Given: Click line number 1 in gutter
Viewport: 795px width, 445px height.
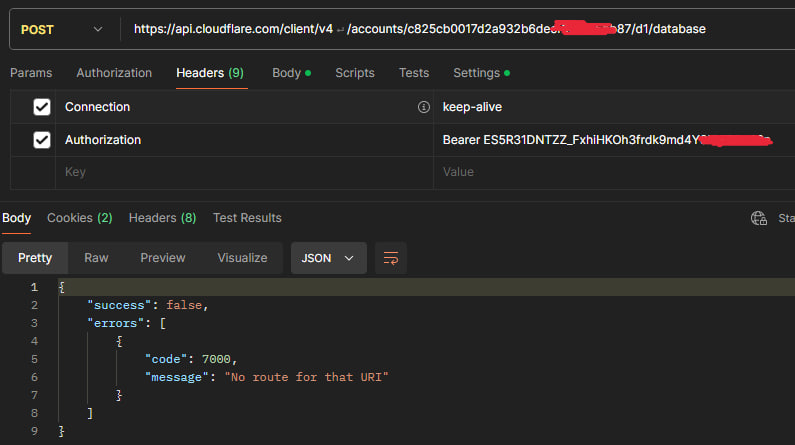Looking at the screenshot, I should point(34,287).
